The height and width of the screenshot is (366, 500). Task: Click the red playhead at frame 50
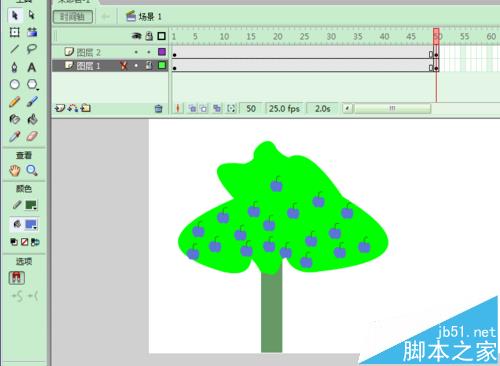tap(436, 36)
